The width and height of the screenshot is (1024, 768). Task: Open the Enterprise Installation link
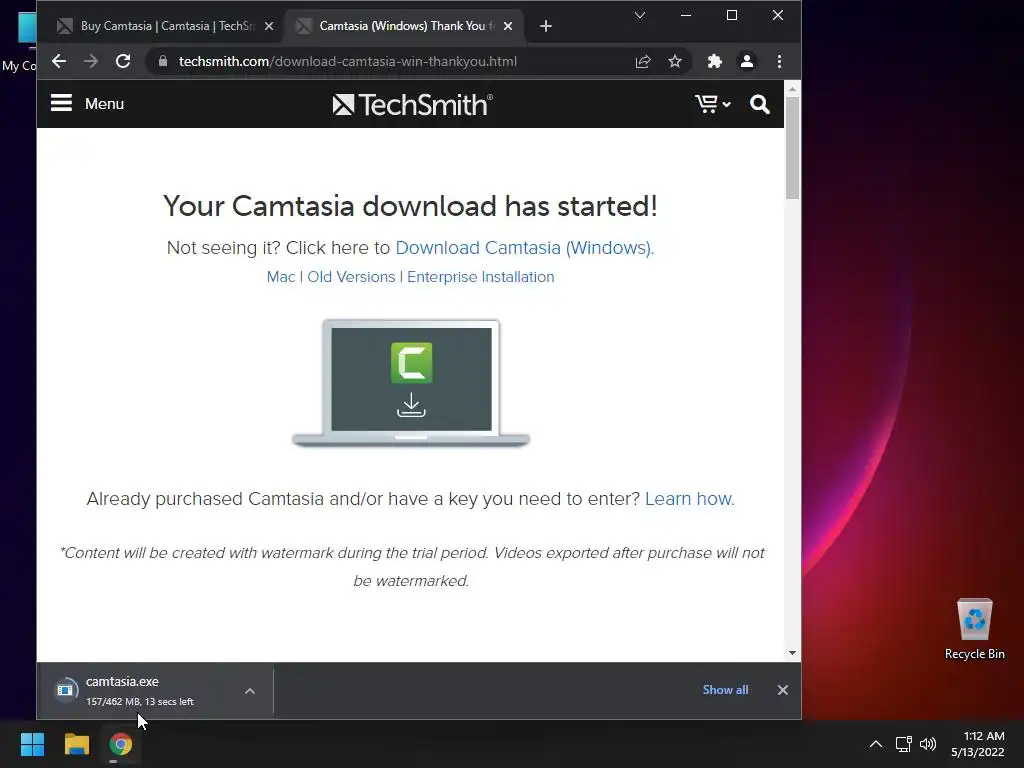coord(481,277)
